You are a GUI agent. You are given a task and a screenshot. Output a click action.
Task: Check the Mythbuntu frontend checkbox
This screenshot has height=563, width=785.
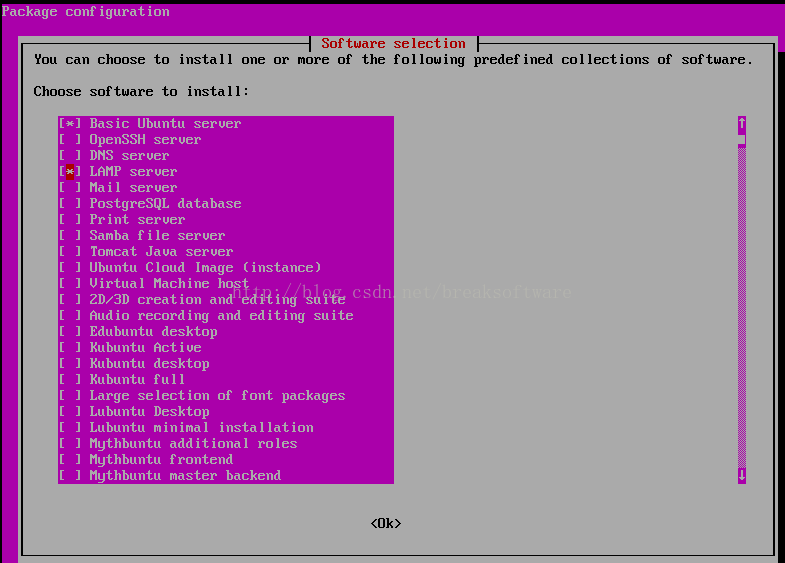point(70,460)
